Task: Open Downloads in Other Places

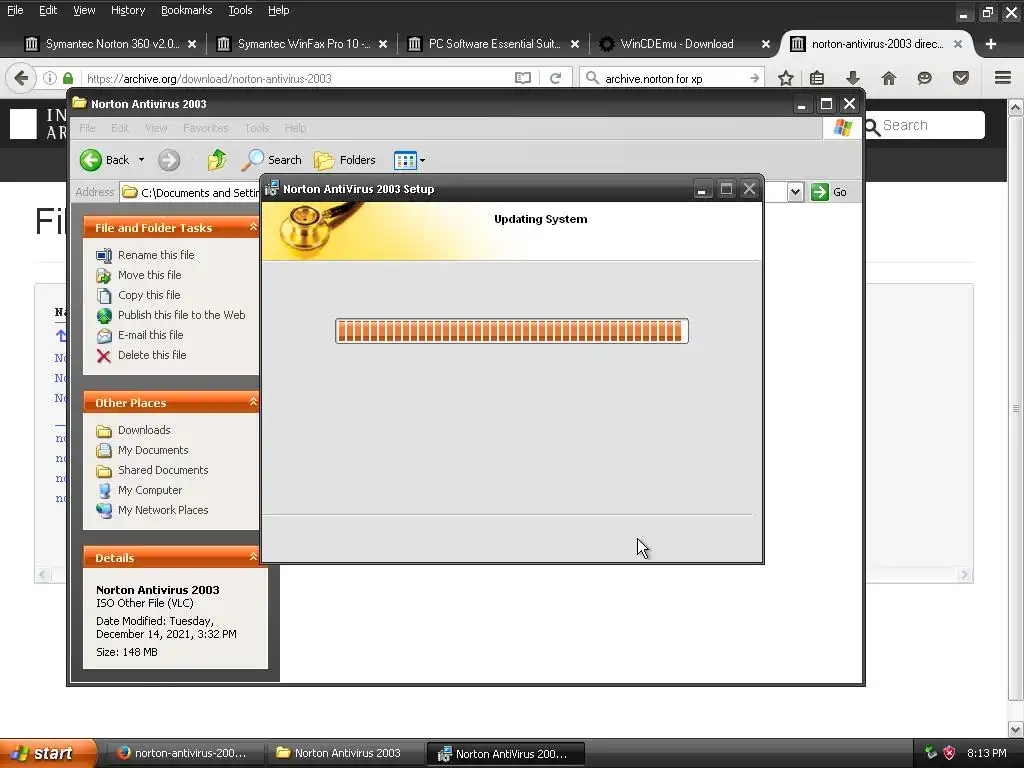Action: (x=144, y=430)
